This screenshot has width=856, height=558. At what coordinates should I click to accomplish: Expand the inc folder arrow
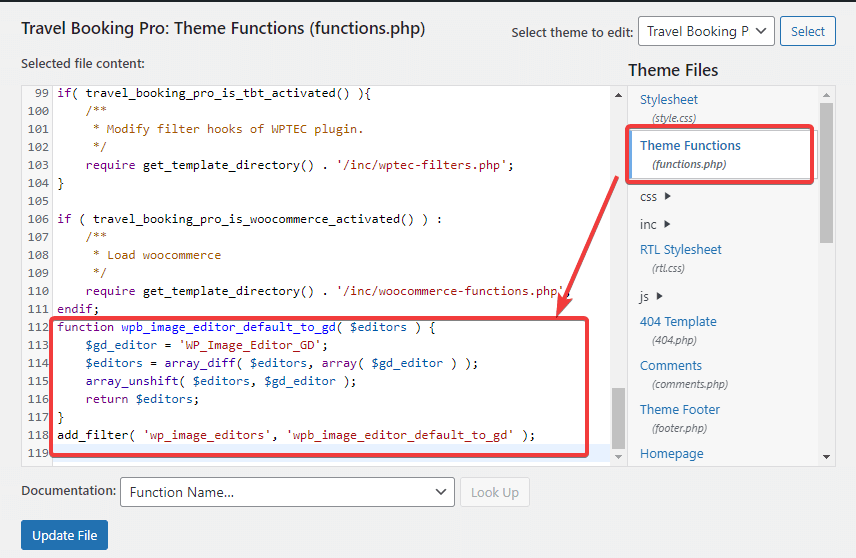pyautogui.click(x=667, y=224)
